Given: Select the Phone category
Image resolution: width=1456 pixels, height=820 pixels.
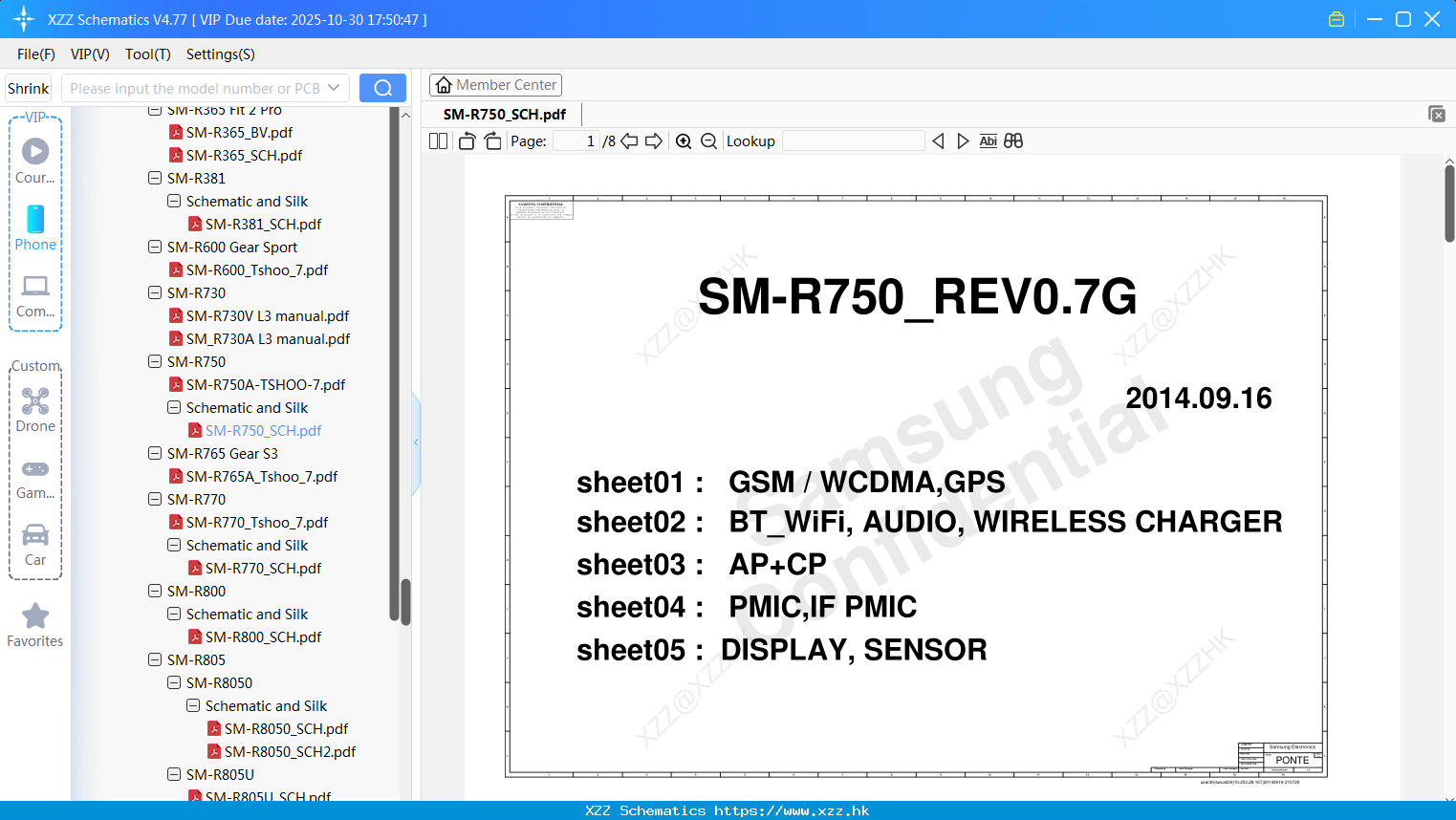Looking at the screenshot, I should [35, 227].
